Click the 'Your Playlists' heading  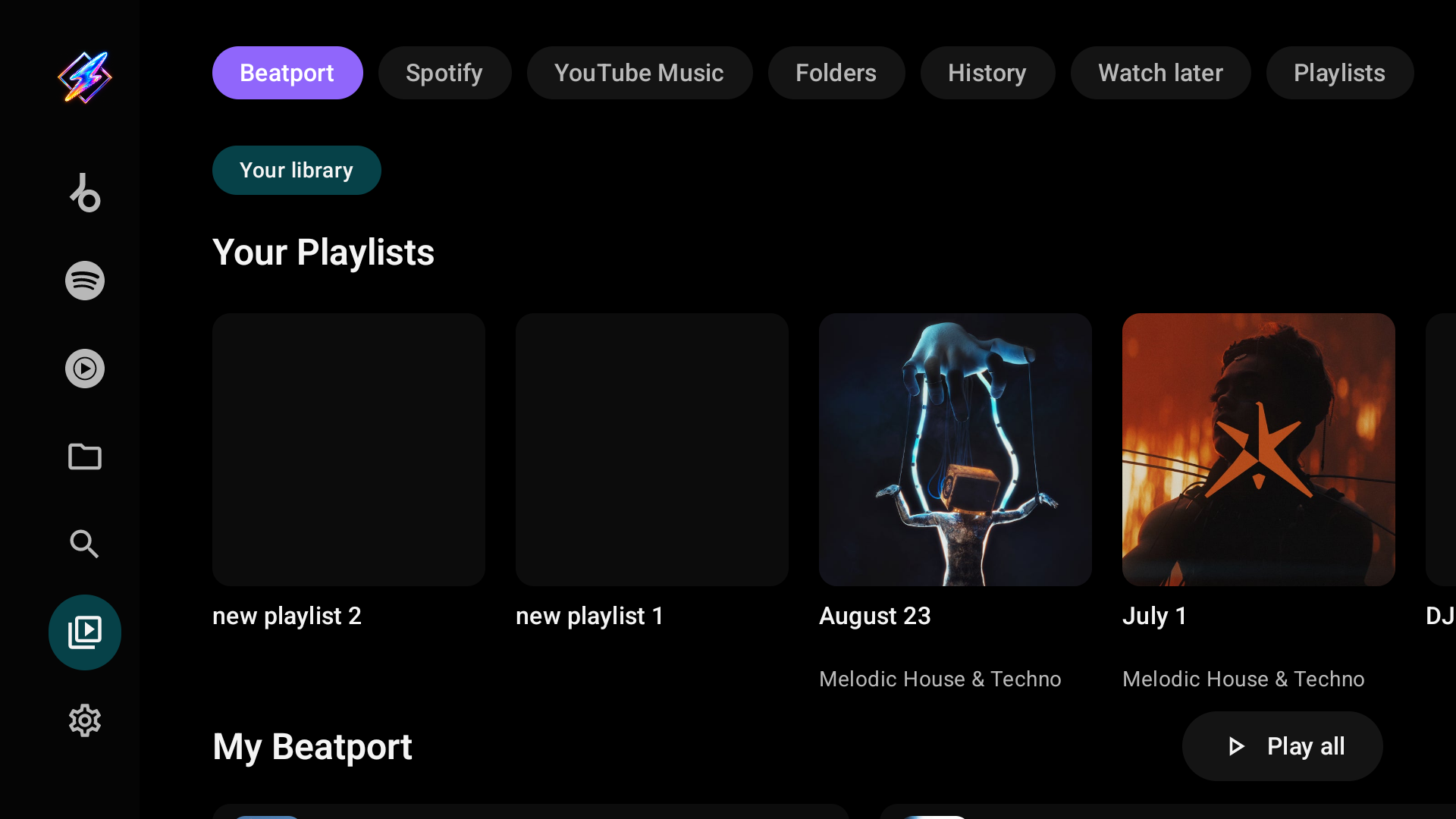(x=323, y=253)
